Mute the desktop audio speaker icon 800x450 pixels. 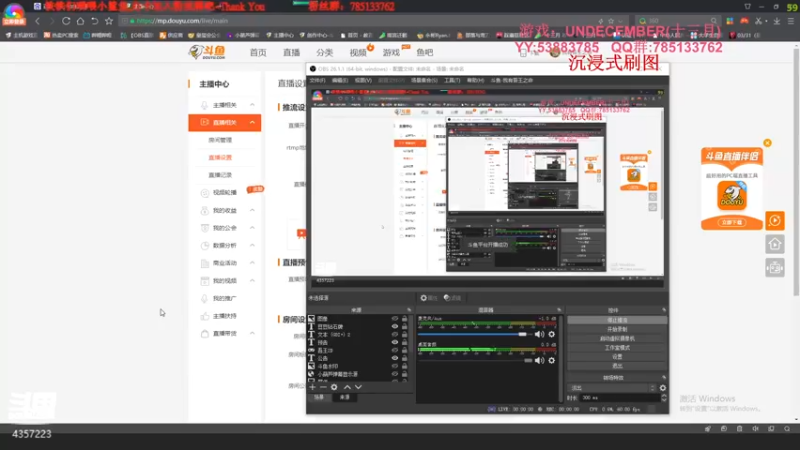539,360
